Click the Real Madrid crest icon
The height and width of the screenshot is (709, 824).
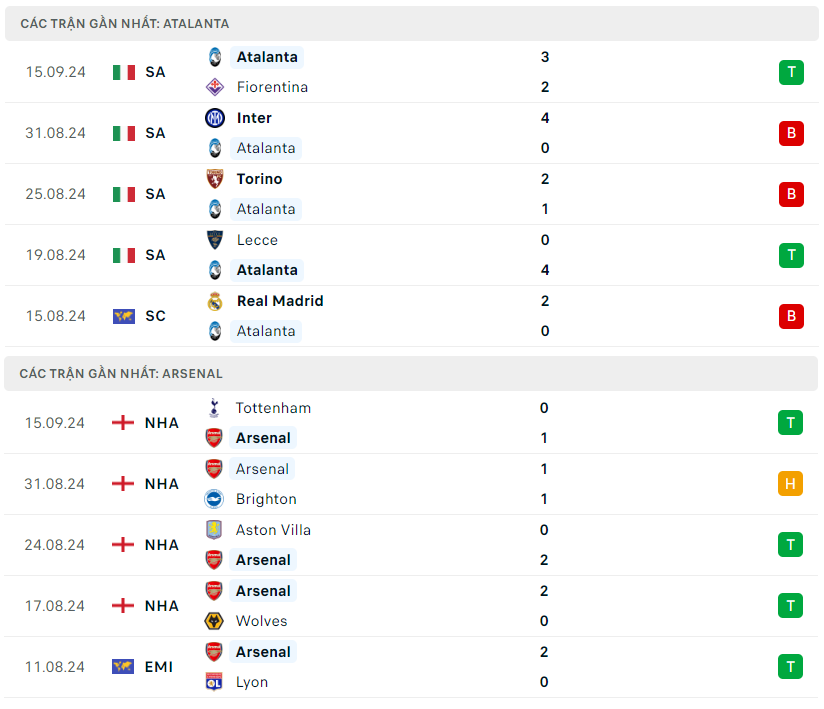click(x=214, y=301)
